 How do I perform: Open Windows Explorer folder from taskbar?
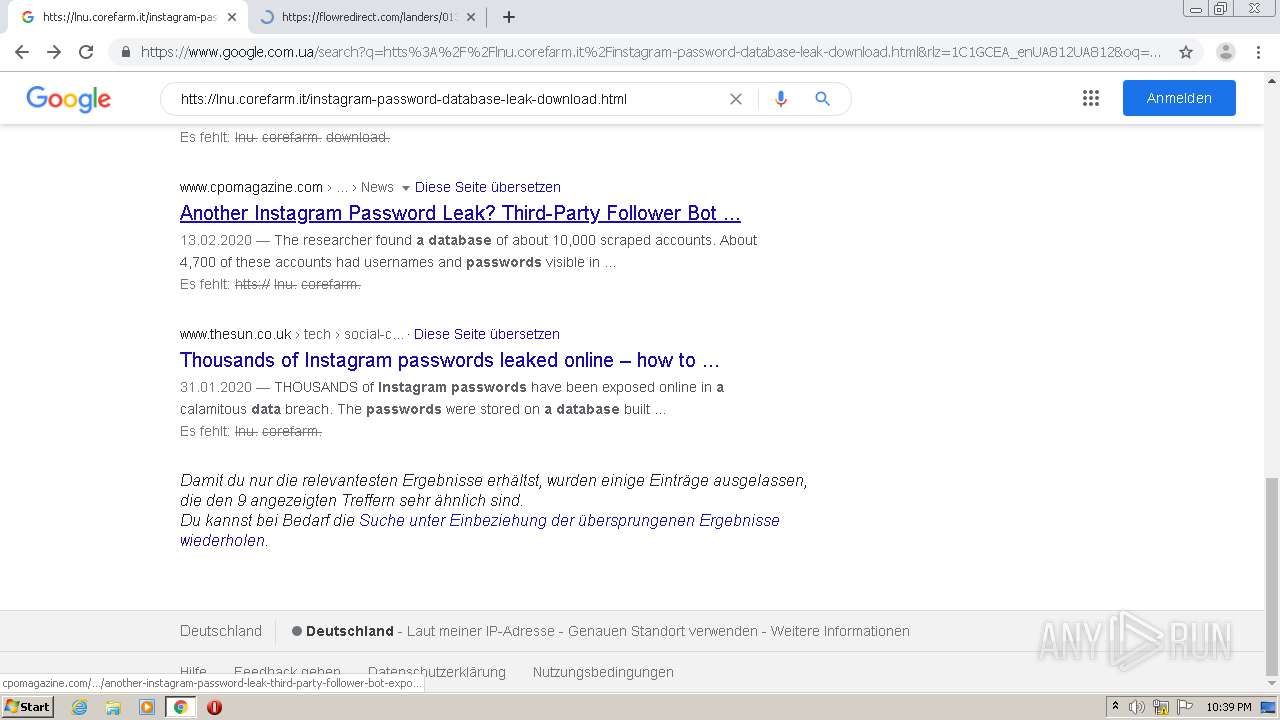[x=113, y=707]
